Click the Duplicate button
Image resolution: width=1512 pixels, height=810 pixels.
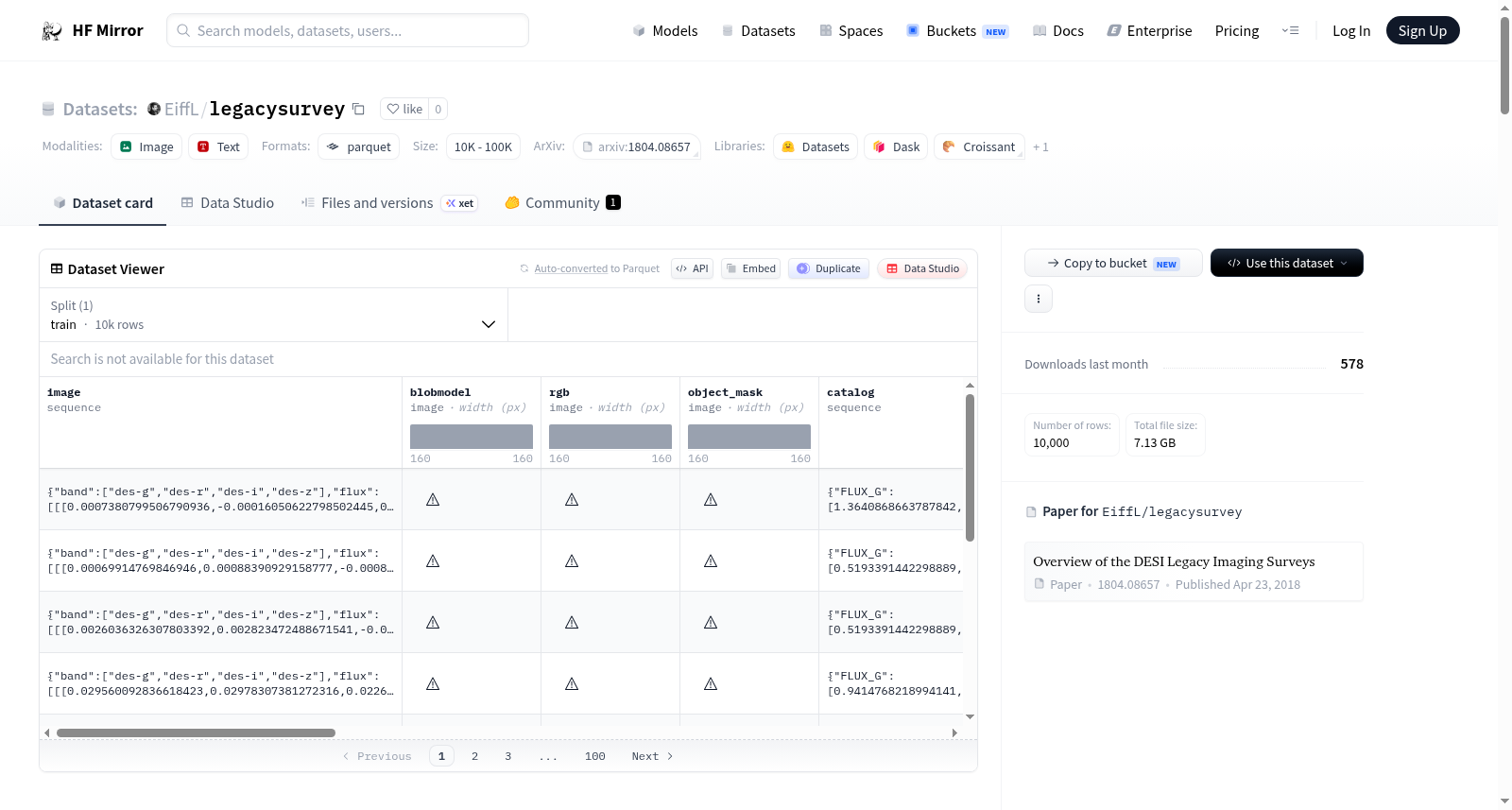829,268
